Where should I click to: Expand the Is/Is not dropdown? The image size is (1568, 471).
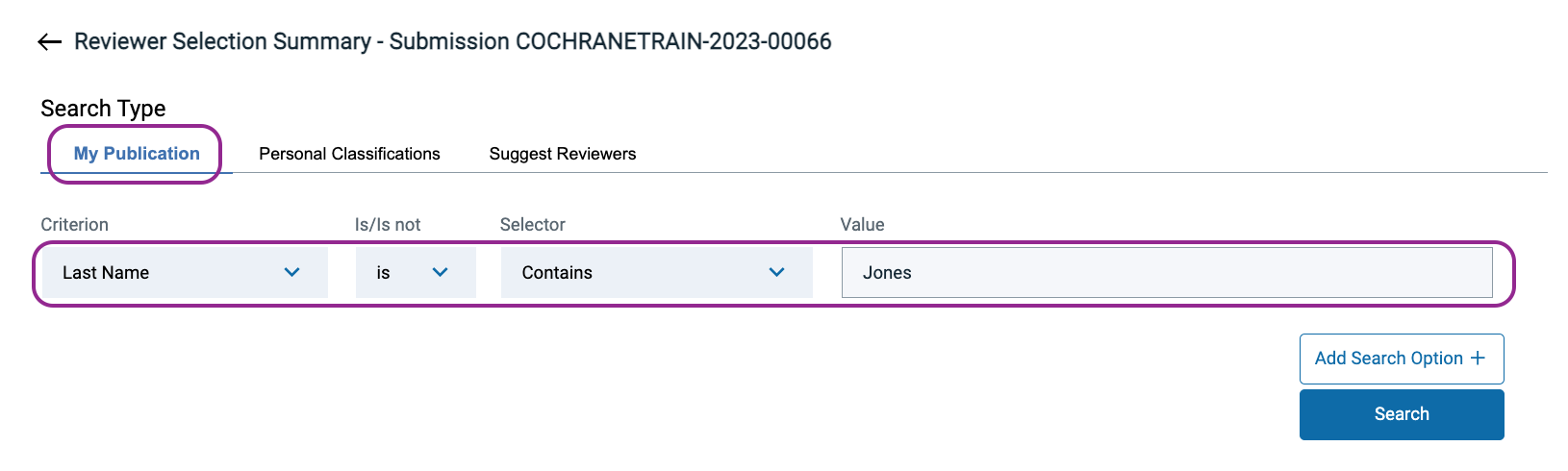point(415,273)
